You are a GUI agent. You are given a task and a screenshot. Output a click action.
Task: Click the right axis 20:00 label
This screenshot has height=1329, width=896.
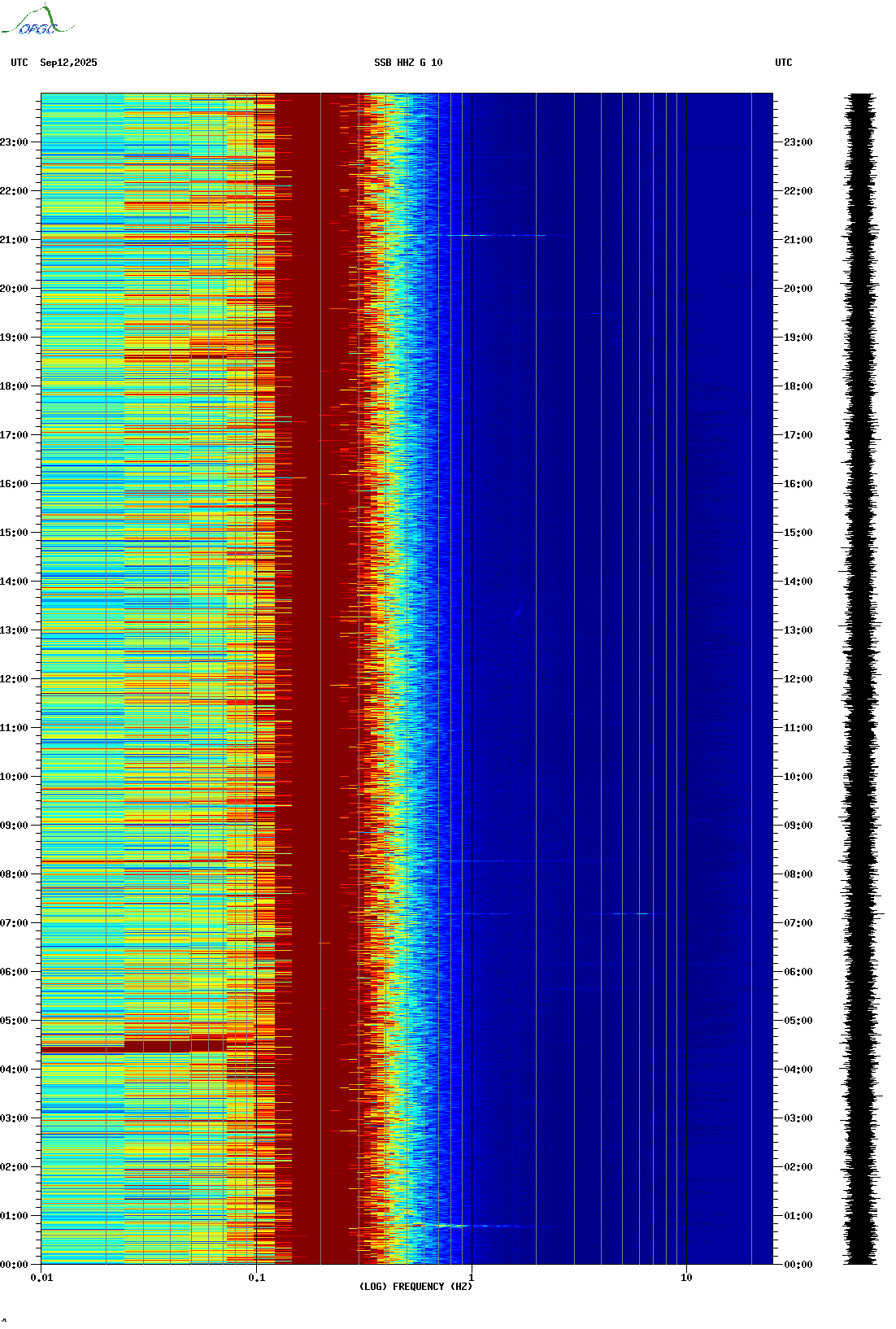(x=798, y=289)
